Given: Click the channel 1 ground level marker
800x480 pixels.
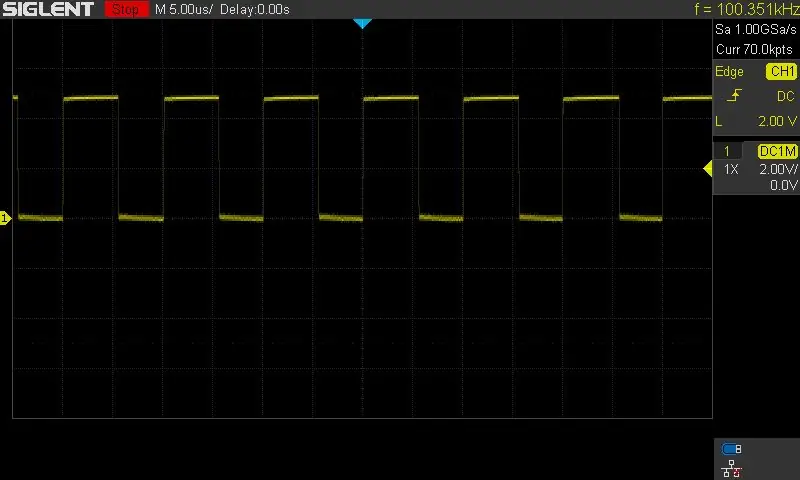Looking at the screenshot, I should (x=5, y=218).
